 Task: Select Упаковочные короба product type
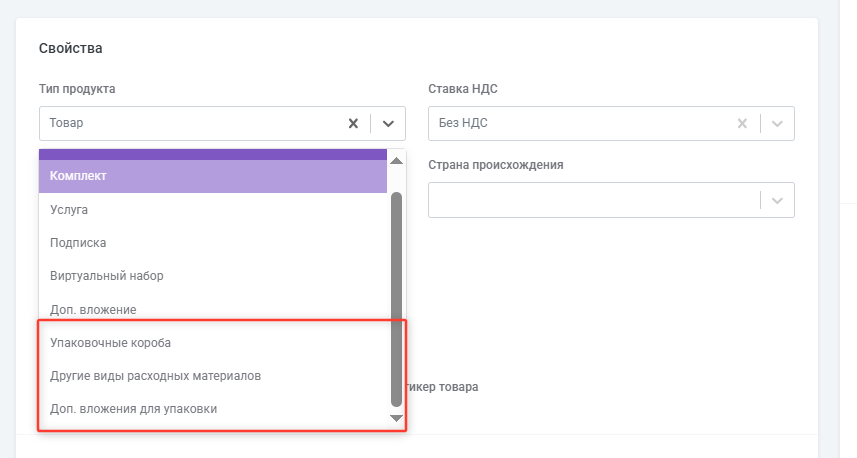(212, 343)
